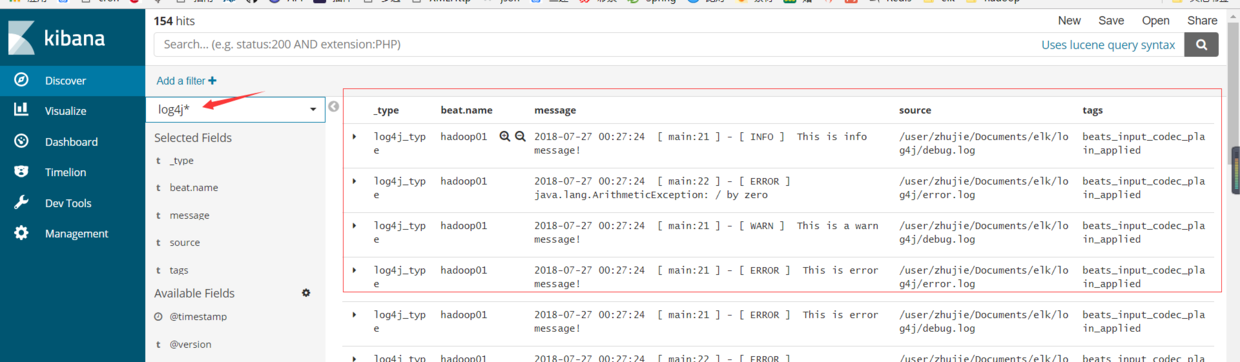Select the tags selected field
Screen dimensions: 1240x362
point(179,270)
